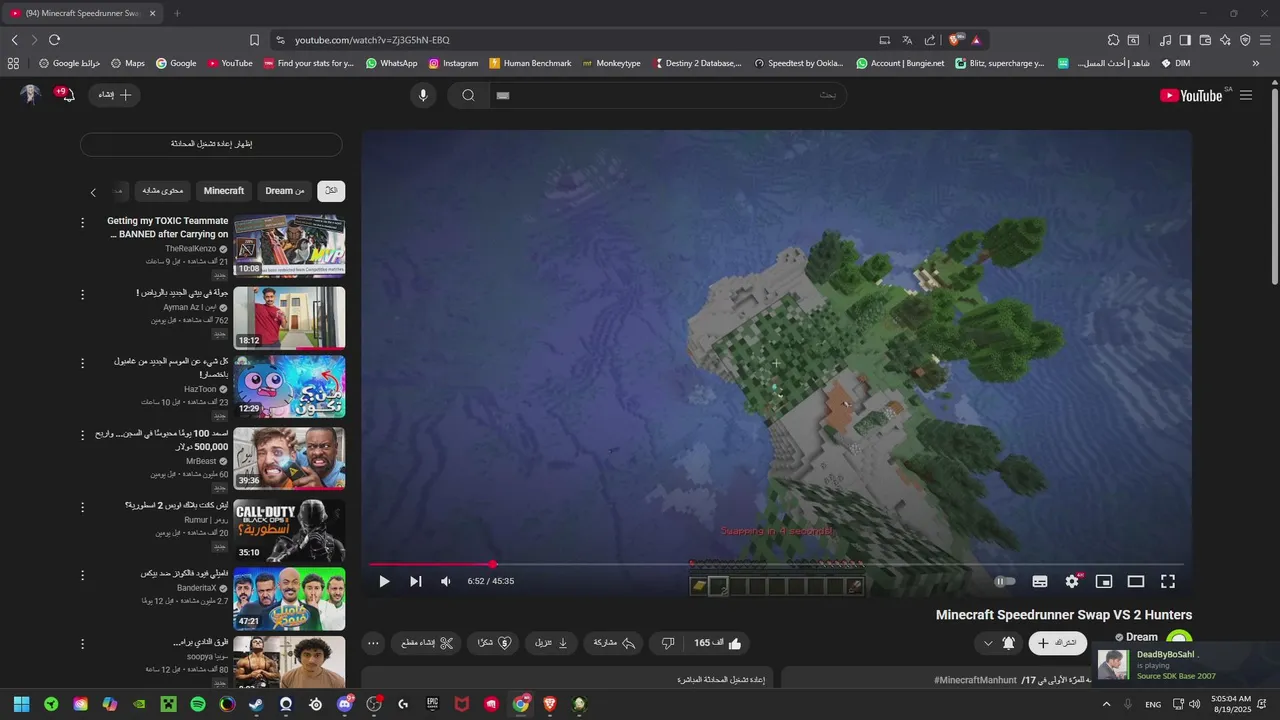The height and width of the screenshot is (720, 1280).
Task: Toggle theater mode on the player
Action: click(x=1136, y=581)
